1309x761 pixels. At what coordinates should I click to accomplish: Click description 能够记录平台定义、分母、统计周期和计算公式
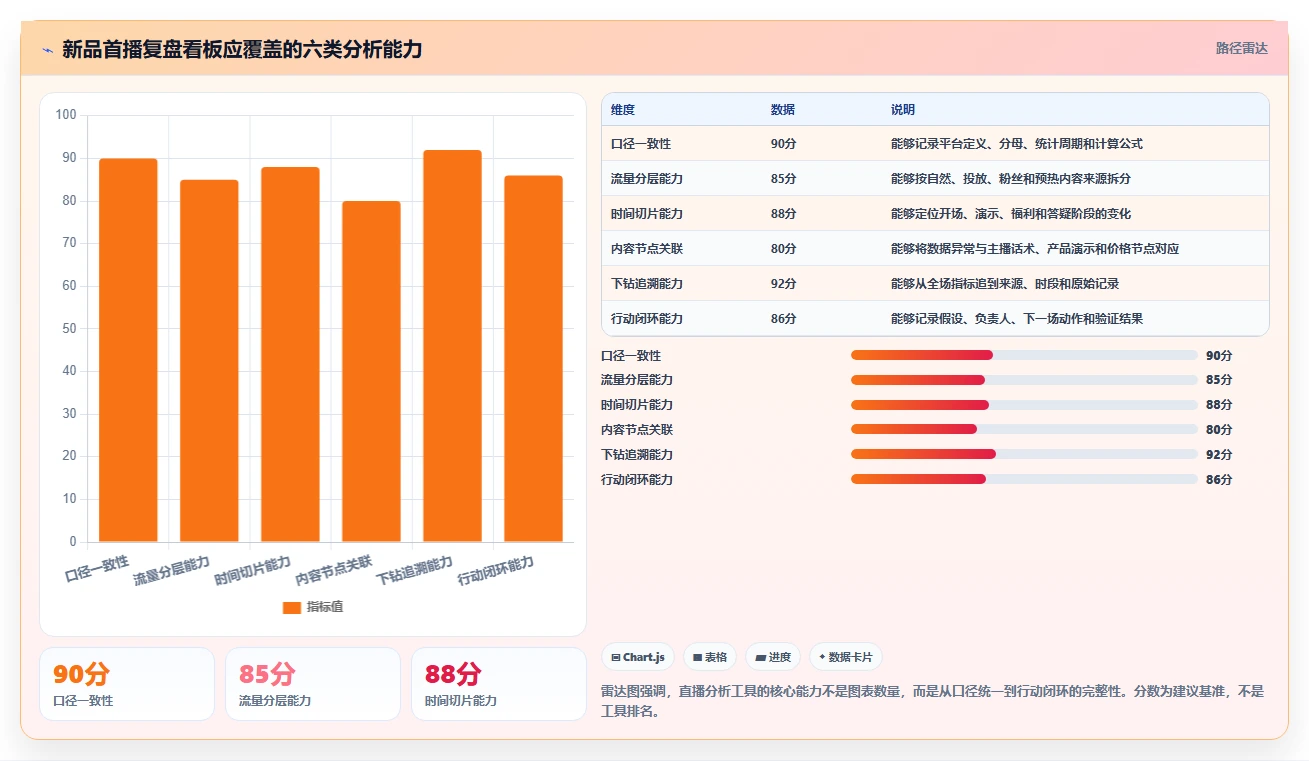(x=1017, y=144)
